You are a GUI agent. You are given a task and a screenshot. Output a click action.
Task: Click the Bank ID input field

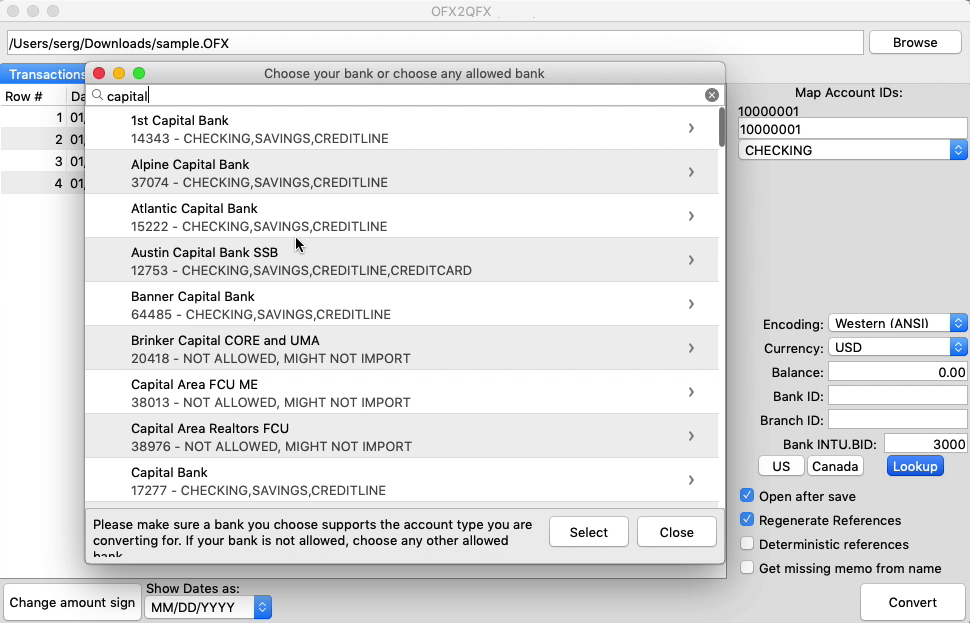click(898, 396)
